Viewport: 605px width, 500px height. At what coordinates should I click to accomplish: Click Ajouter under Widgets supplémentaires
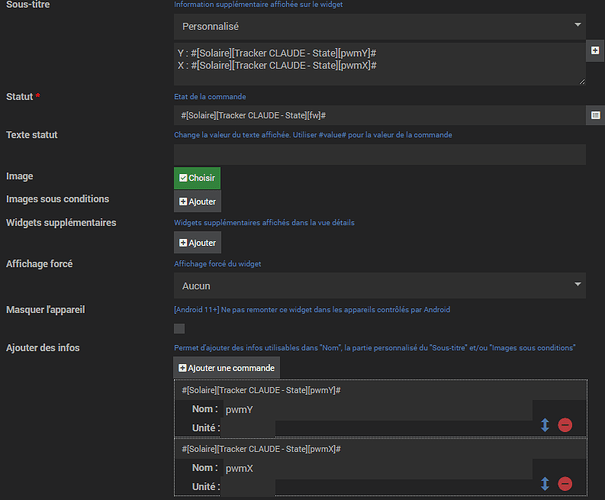tap(196, 242)
